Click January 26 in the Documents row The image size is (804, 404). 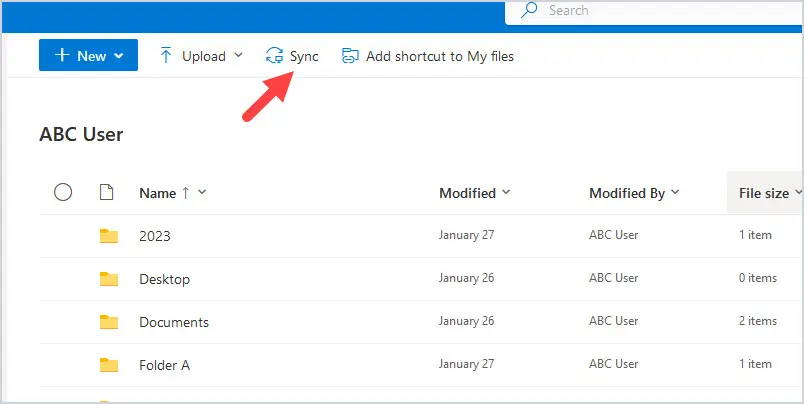(466, 321)
